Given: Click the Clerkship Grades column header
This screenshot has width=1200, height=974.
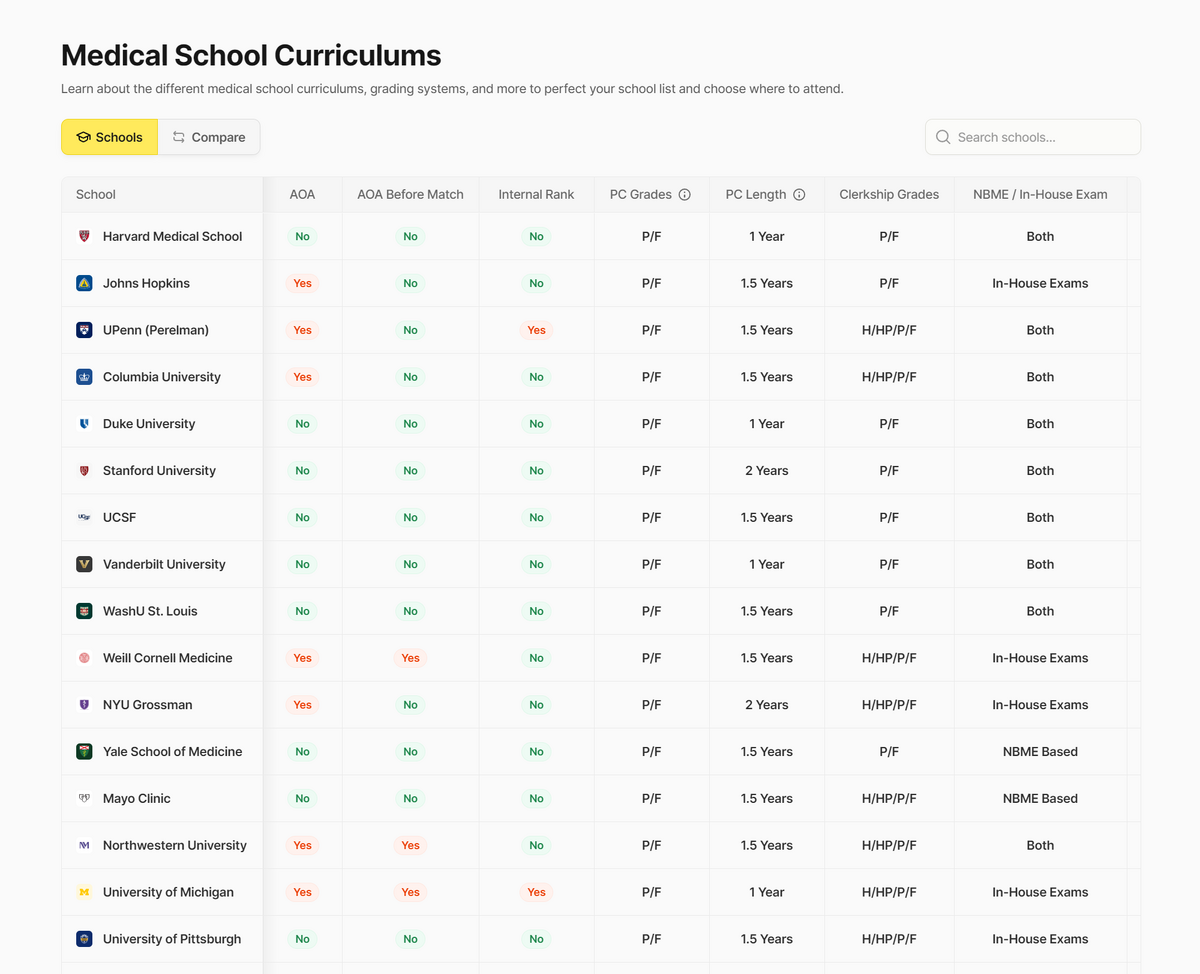Looking at the screenshot, I should point(889,195).
